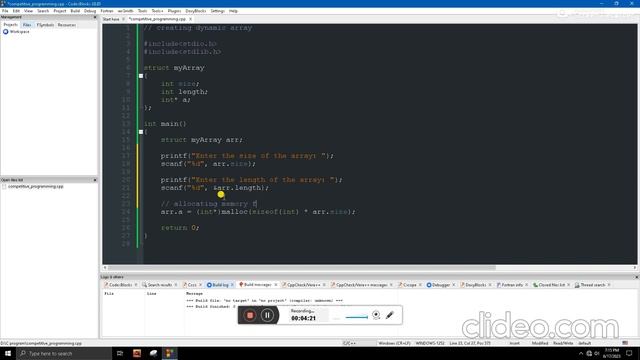Click the C/C++ language status field
The width and height of the screenshot is (640, 360).
[349, 343]
